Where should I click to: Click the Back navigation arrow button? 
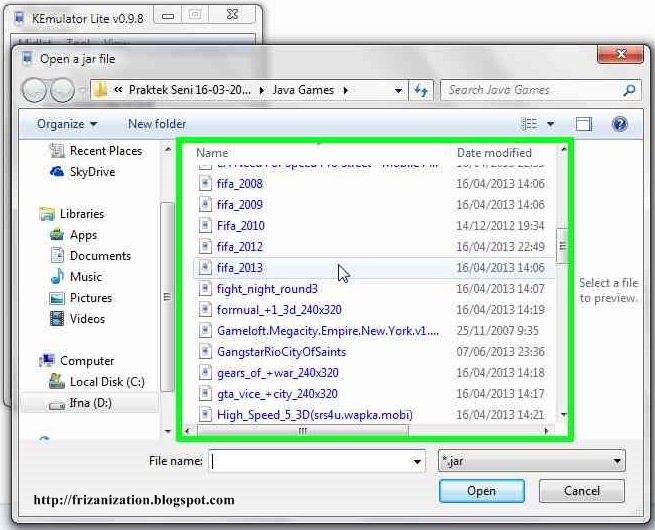click(x=35, y=90)
